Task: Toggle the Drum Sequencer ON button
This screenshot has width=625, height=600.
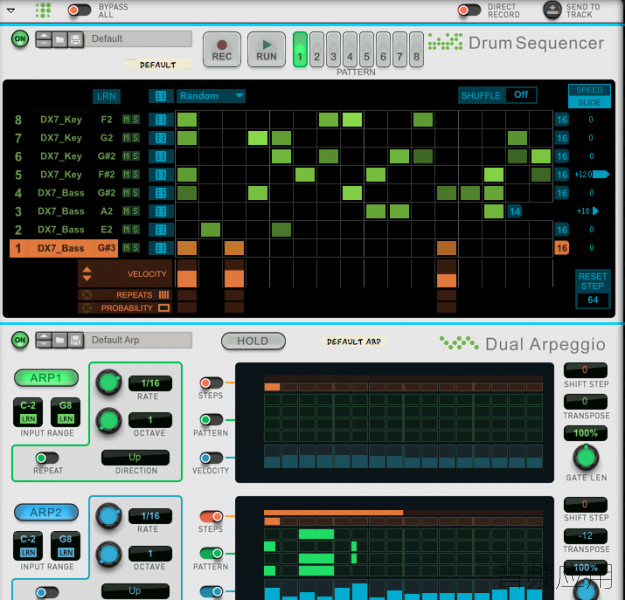Action: [x=20, y=39]
